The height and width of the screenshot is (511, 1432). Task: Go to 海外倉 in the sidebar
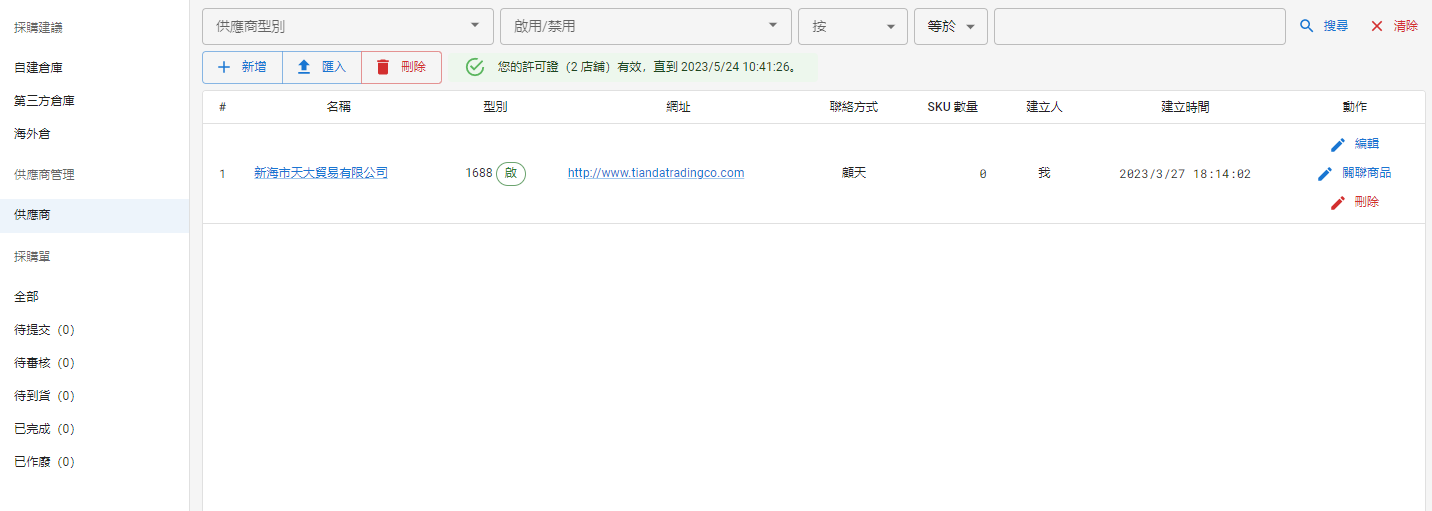(94, 134)
